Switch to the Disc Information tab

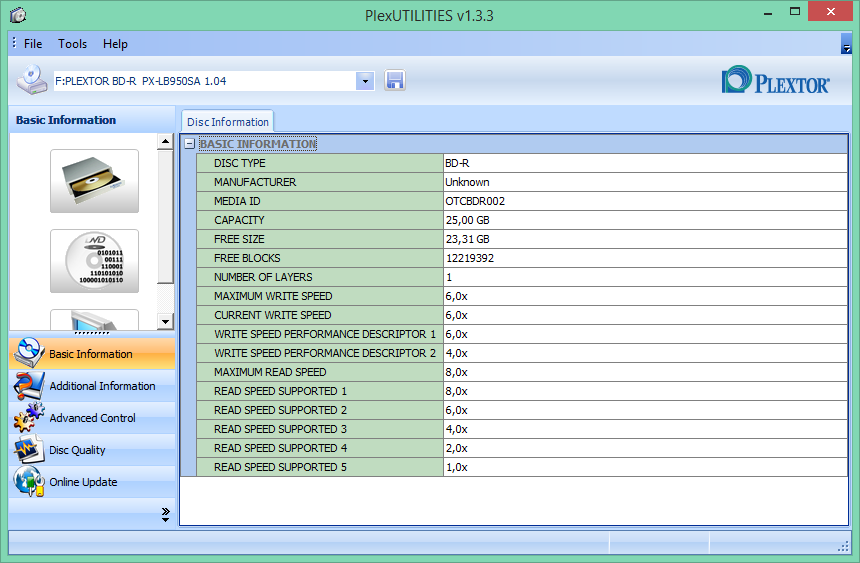(228, 122)
